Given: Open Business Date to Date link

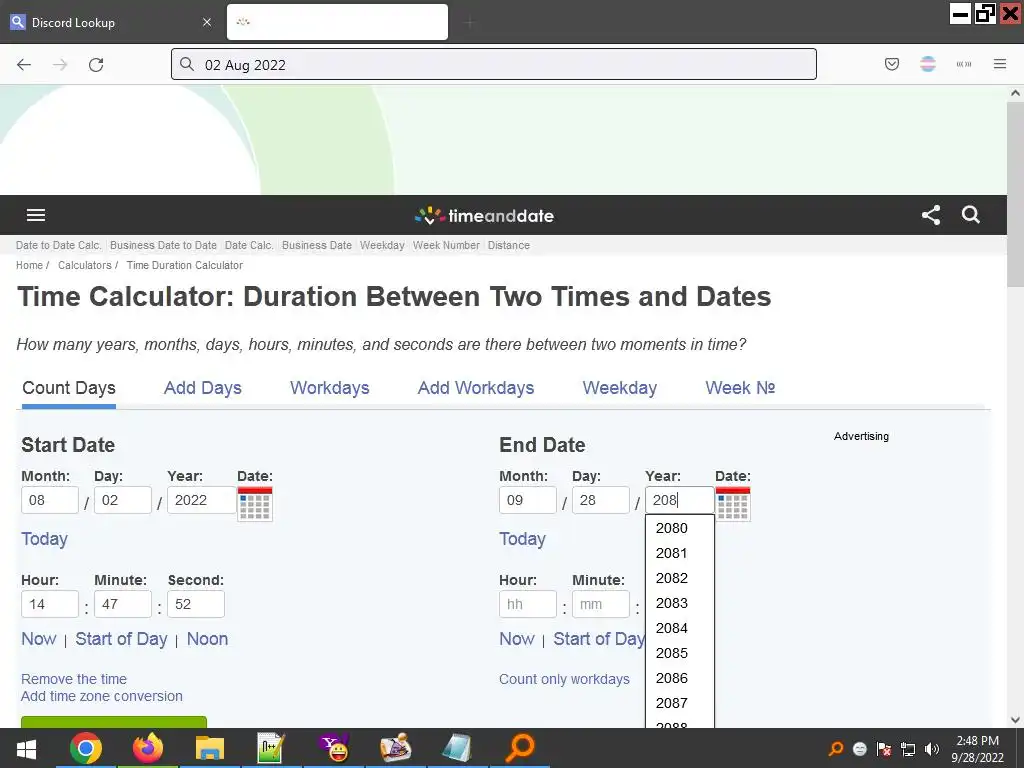Looking at the screenshot, I should [x=163, y=246].
